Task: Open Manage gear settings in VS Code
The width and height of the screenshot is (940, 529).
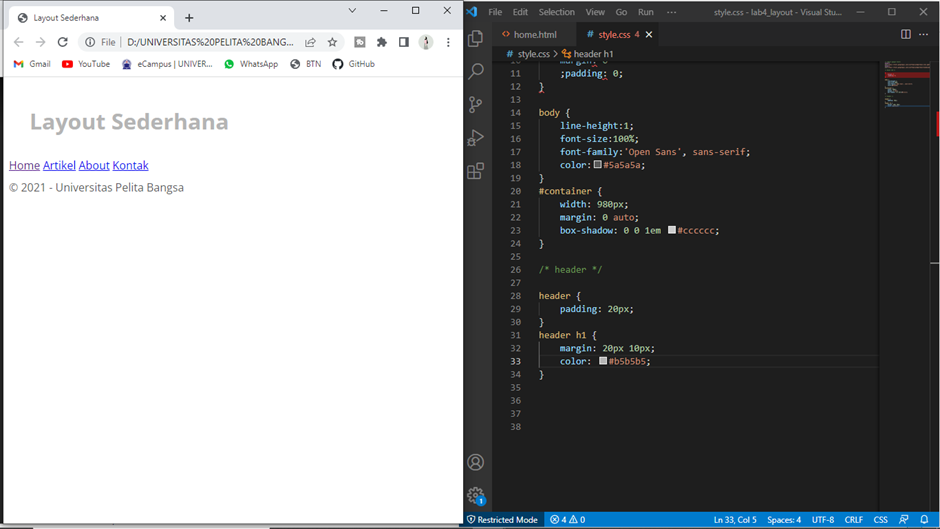Action: point(475,495)
